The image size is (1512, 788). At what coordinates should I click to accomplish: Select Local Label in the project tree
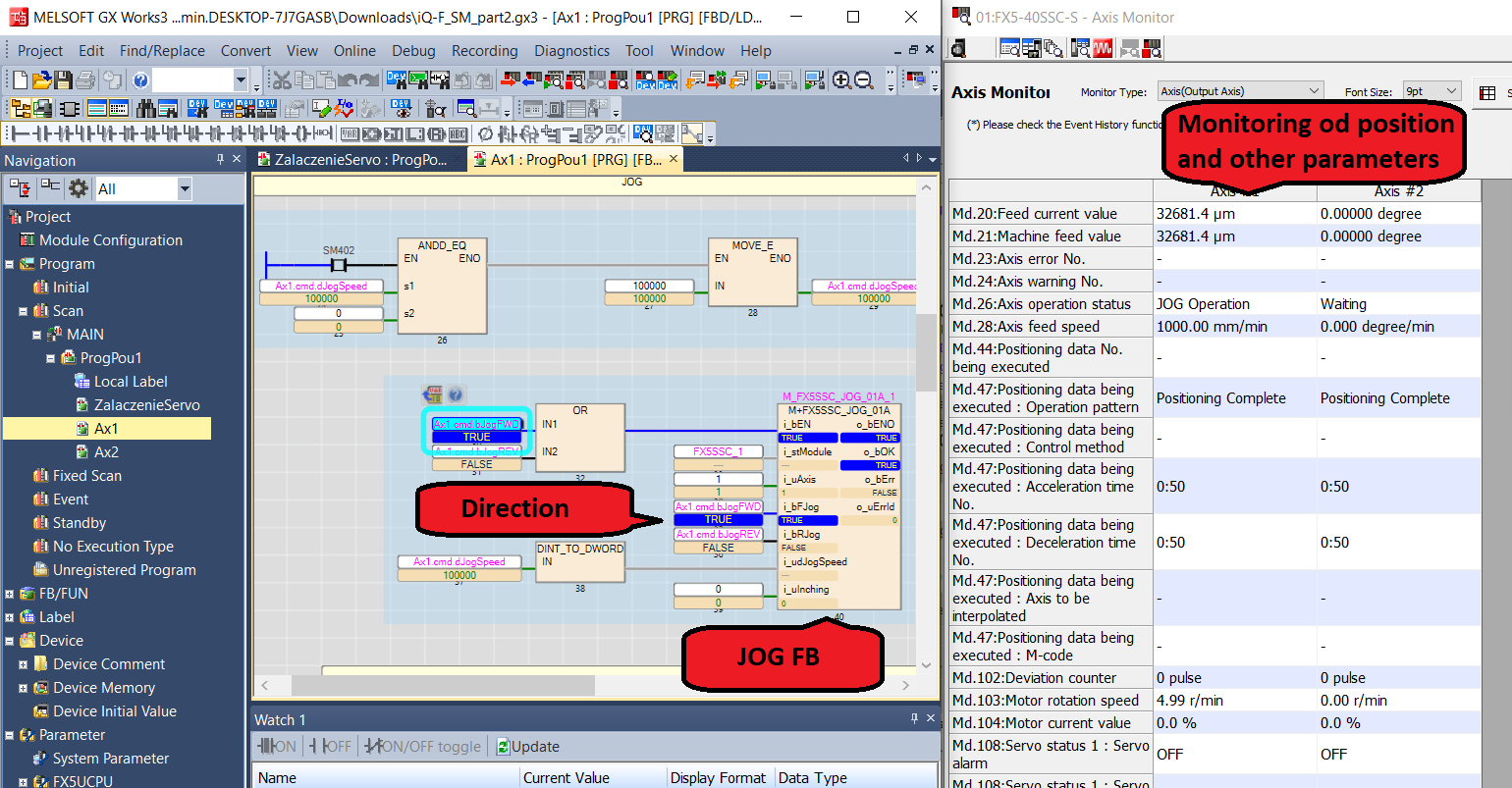tap(131, 382)
